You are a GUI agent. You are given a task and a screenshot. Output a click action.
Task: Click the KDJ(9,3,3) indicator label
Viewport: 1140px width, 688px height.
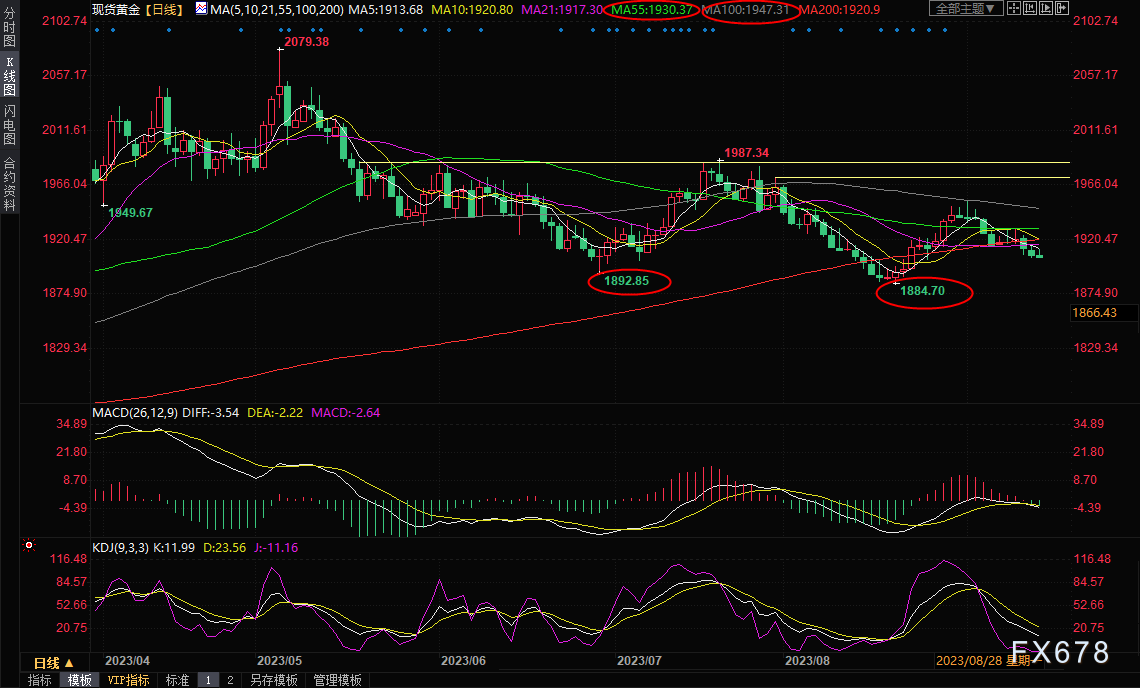pyautogui.click(x=121, y=548)
